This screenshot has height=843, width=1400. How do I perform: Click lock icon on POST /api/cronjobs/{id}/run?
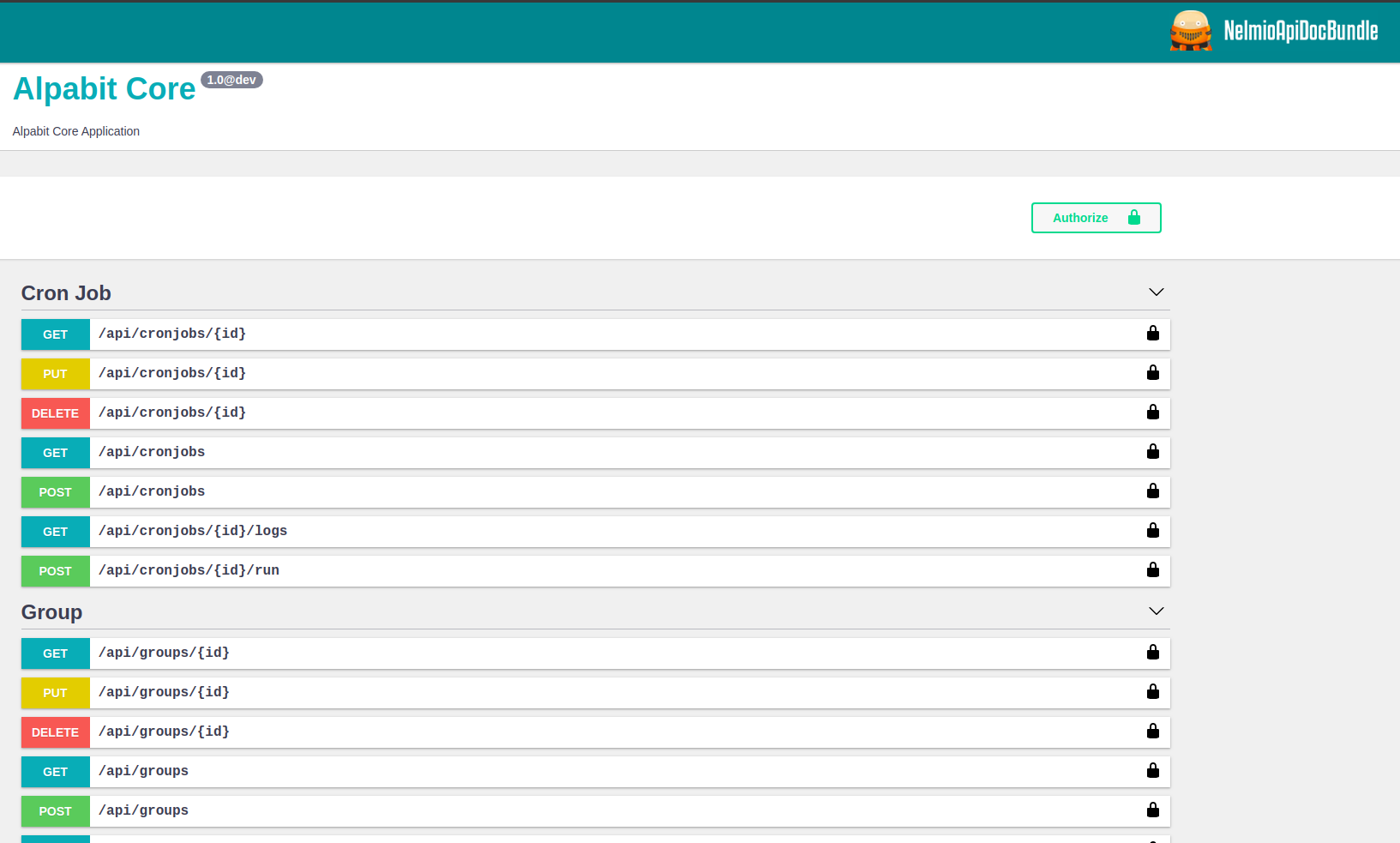1153,569
